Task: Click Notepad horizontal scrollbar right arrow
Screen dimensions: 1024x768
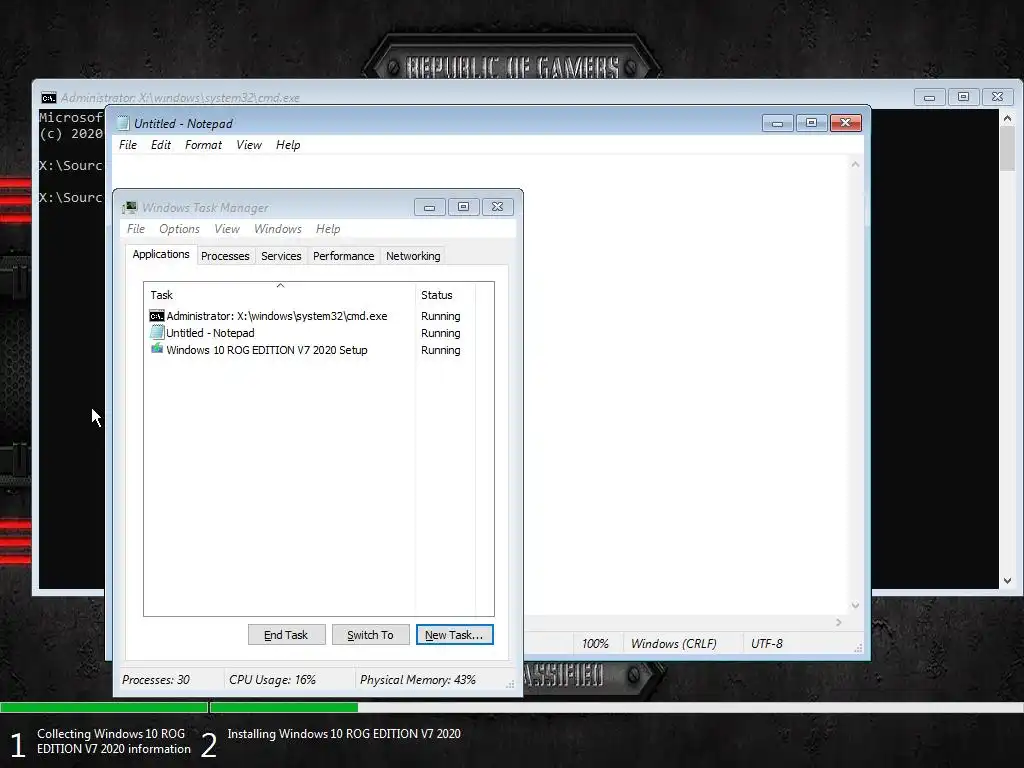Action: point(839,623)
